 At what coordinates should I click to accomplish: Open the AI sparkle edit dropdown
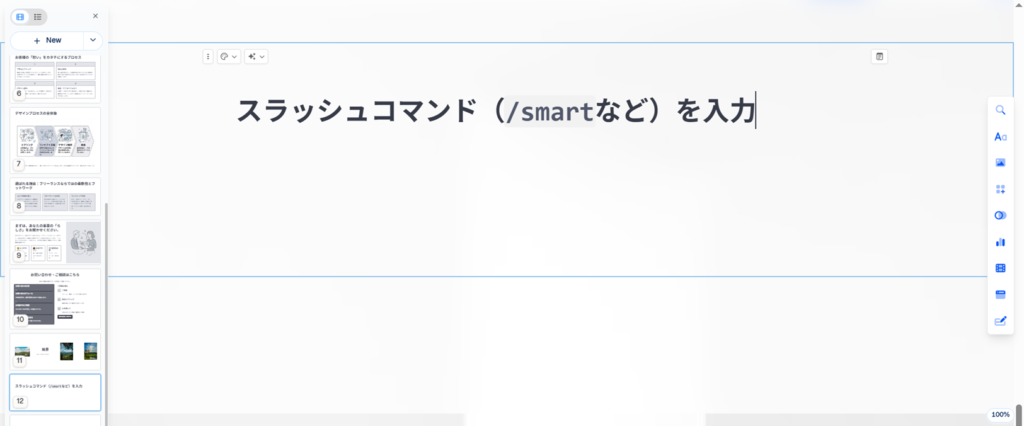[256, 57]
